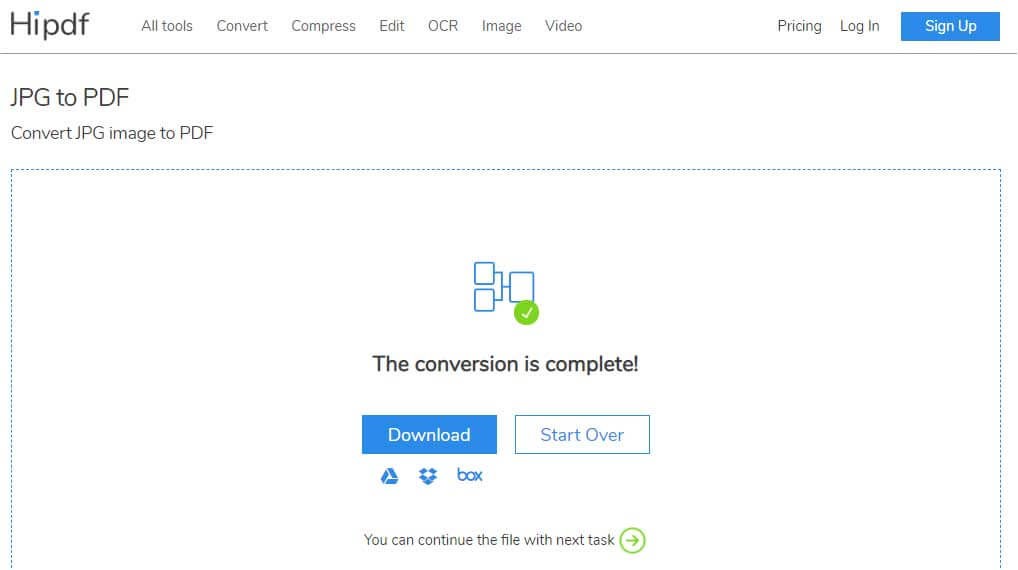Save file to Google Drive icon

pyautogui.click(x=390, y=477)
